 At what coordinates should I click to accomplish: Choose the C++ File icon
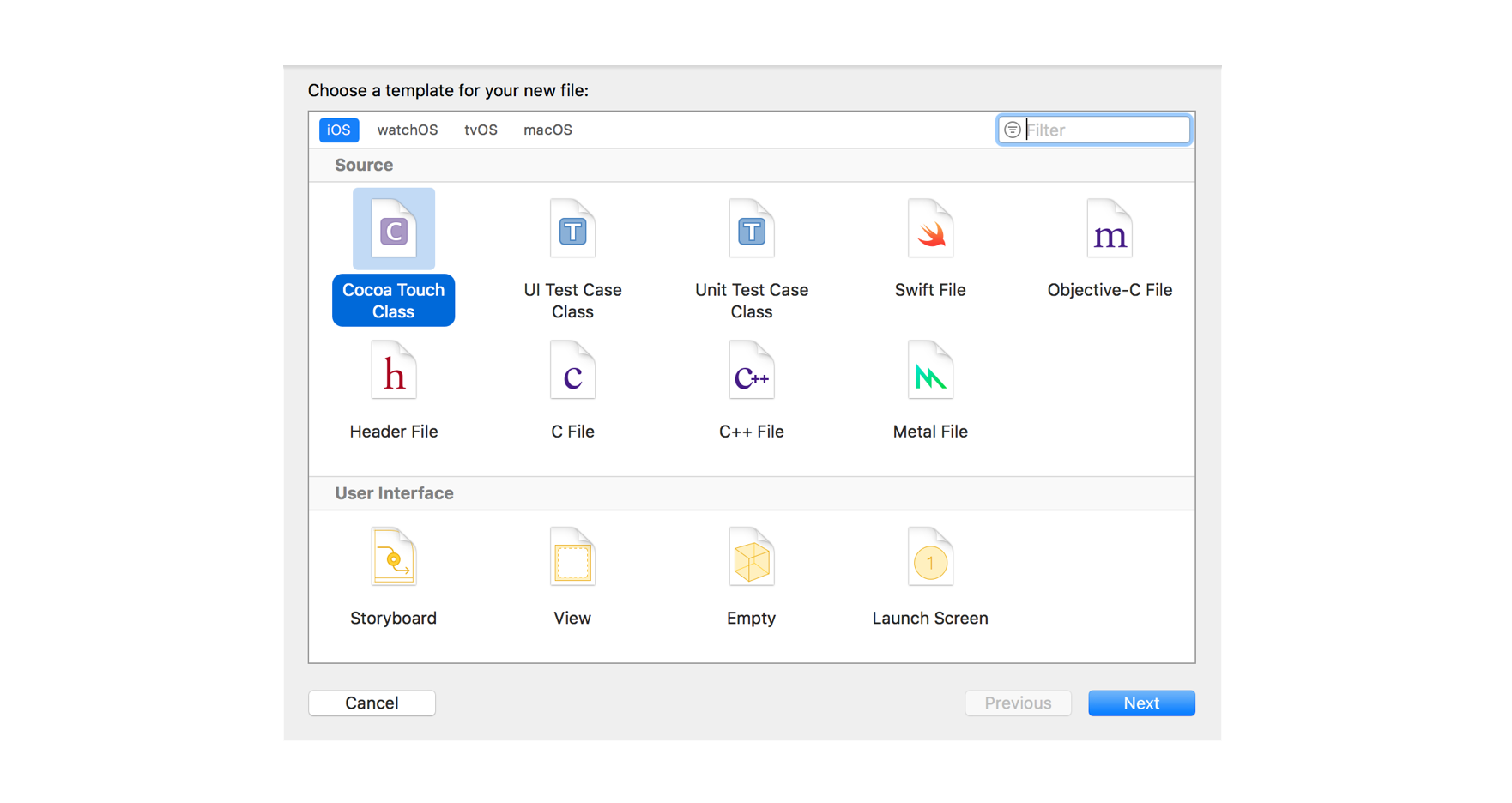(752, 370)
